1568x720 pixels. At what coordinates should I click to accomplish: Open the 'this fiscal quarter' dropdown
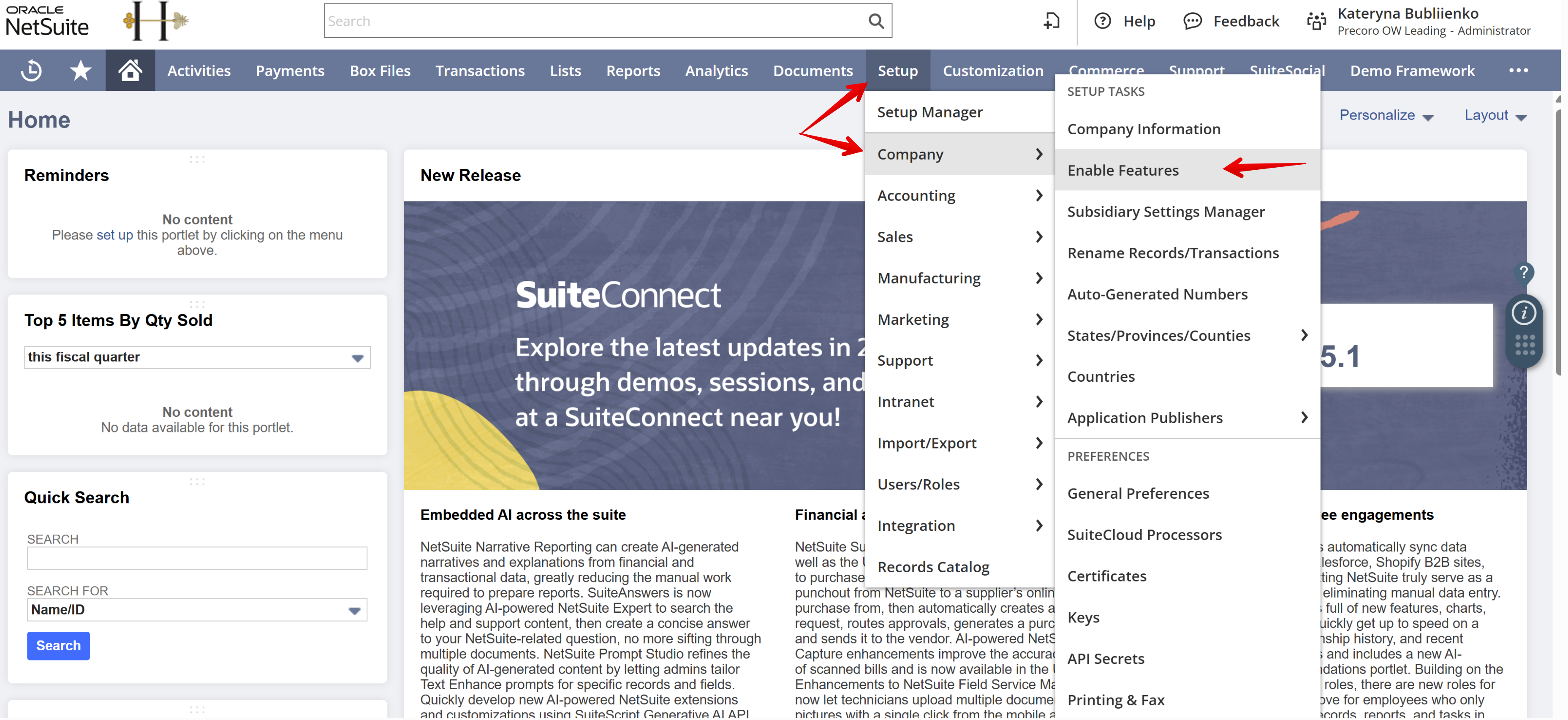point(197,357)
